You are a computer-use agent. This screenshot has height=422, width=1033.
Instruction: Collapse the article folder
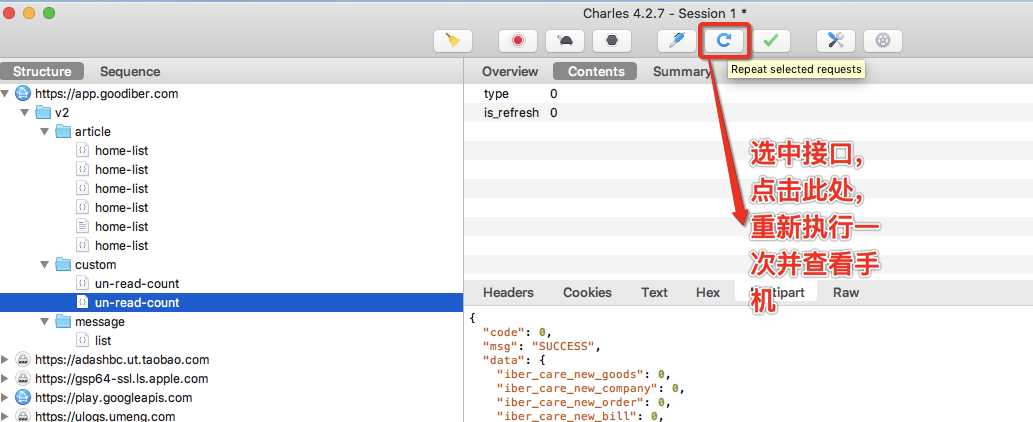tap(45, 132)
